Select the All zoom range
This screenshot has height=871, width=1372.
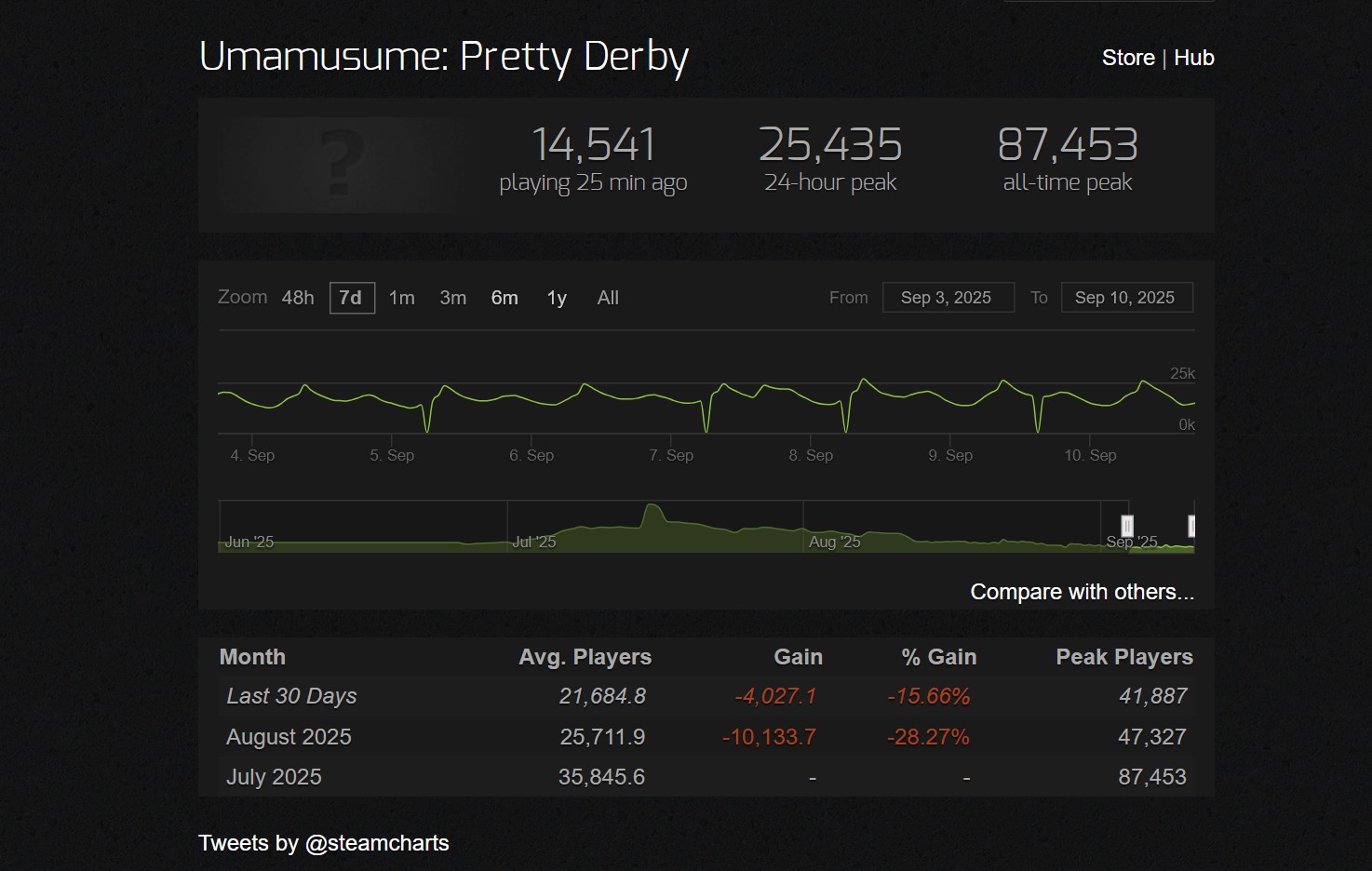(x=608, y=298)
